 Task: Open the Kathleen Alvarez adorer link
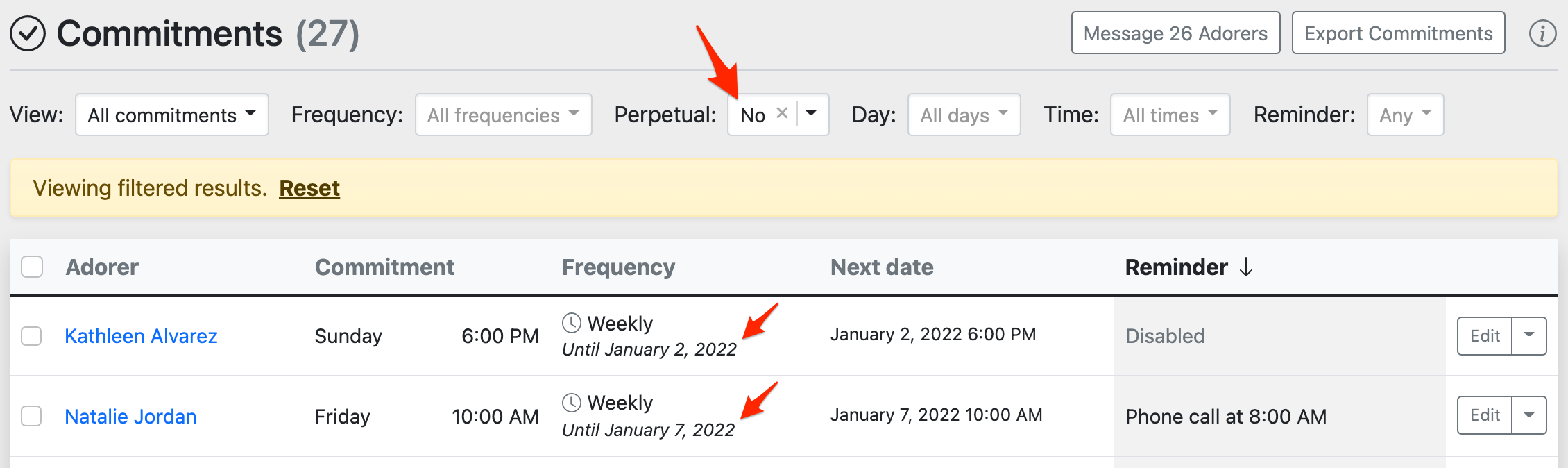(141, 336)
